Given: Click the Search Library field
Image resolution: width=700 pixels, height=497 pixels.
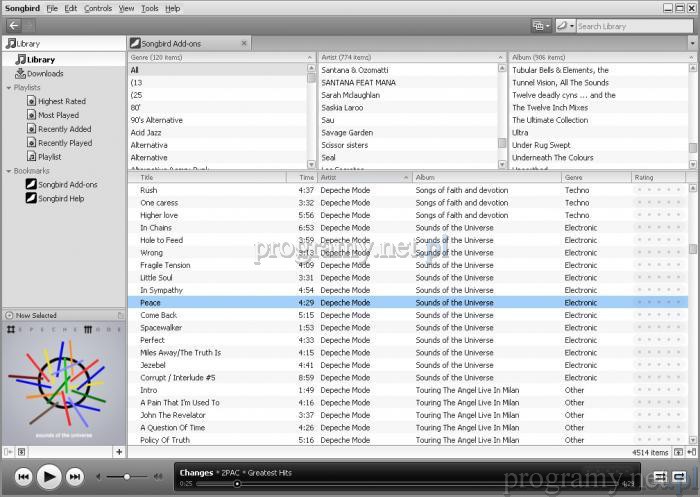Looking at the screenshot, I should click(x=630, y=26).
